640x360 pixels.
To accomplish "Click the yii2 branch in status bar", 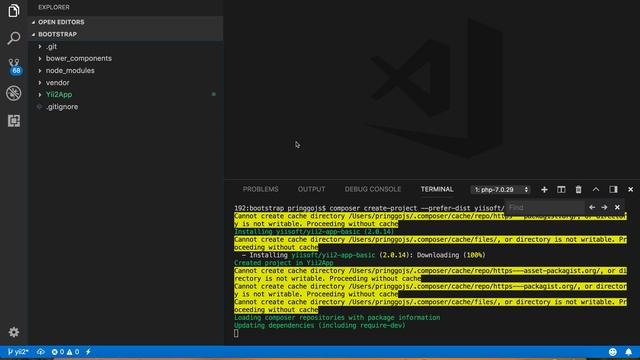I will coord(18,352).
